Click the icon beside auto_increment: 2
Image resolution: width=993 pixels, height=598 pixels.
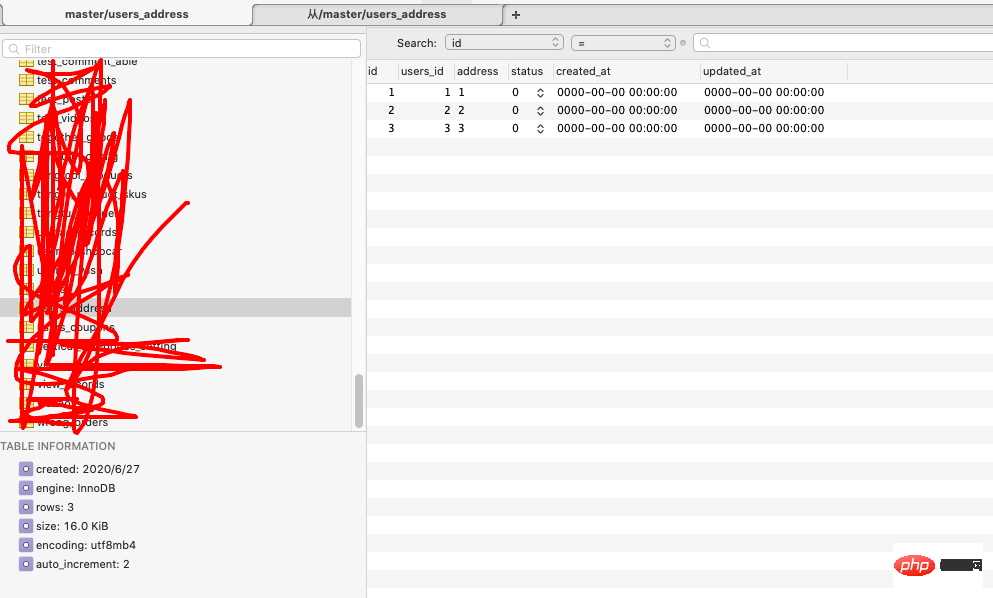(25, 564)
